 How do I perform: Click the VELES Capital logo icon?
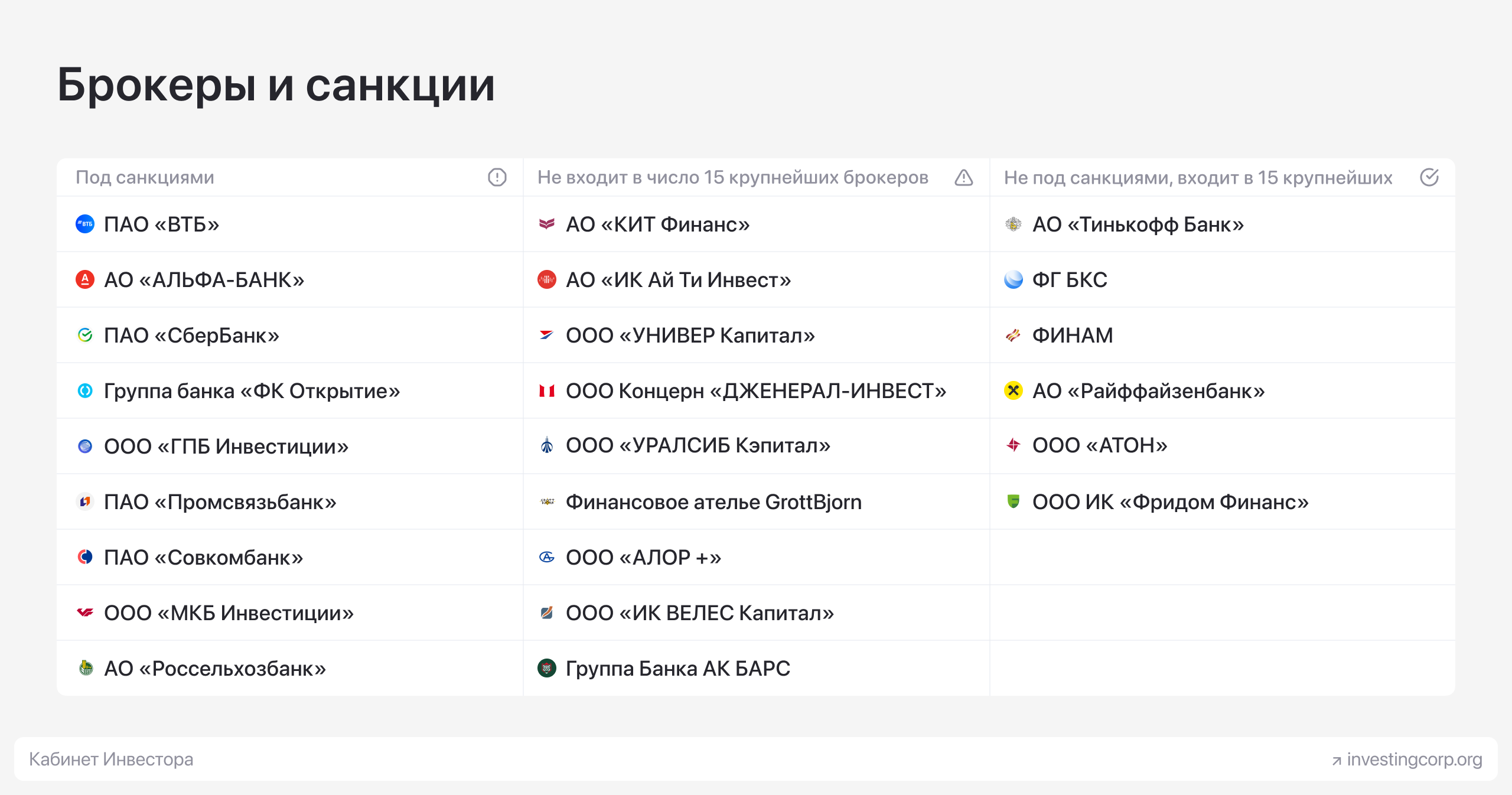pos(547,612)
